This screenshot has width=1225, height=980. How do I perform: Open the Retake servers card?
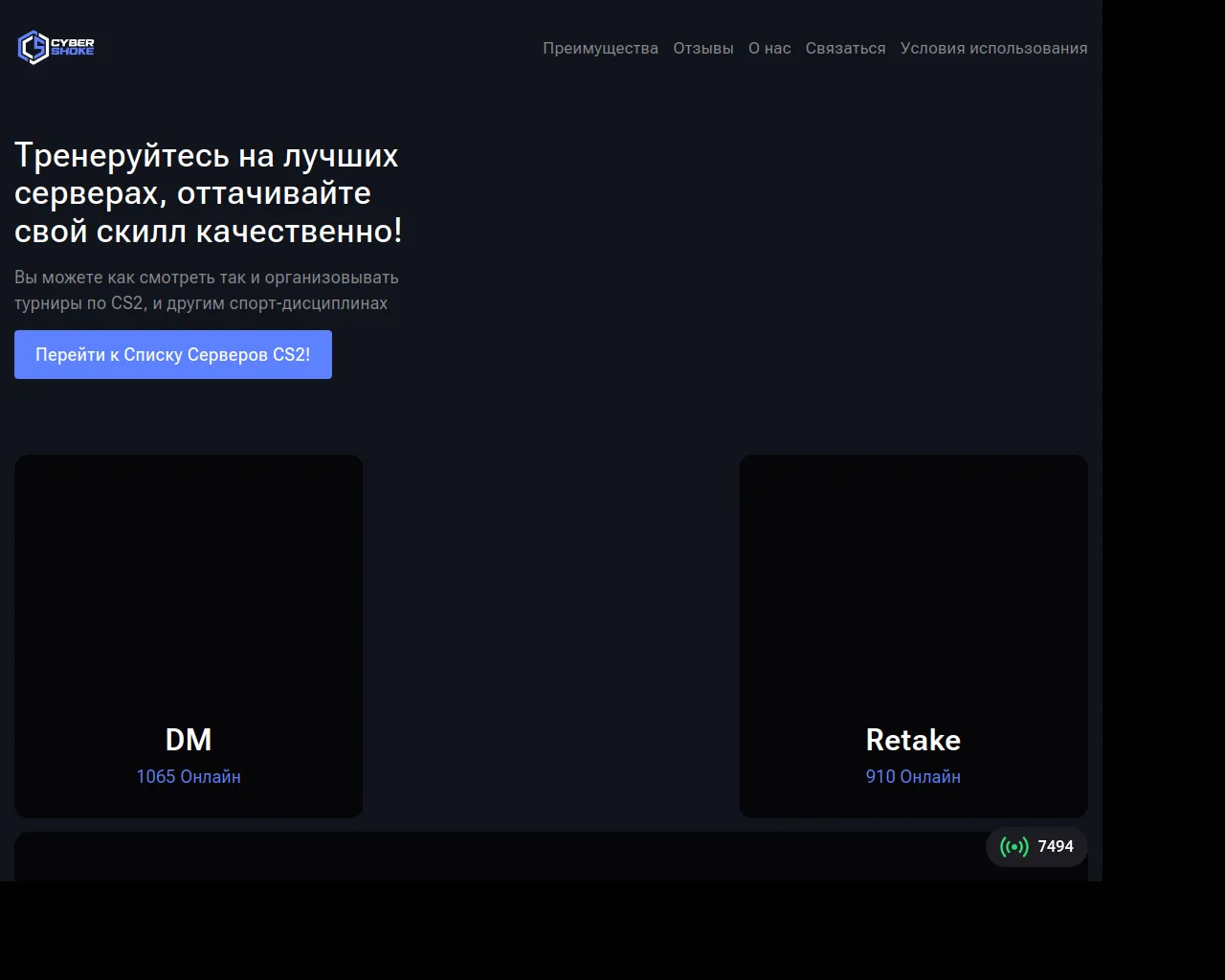[914, 635]
